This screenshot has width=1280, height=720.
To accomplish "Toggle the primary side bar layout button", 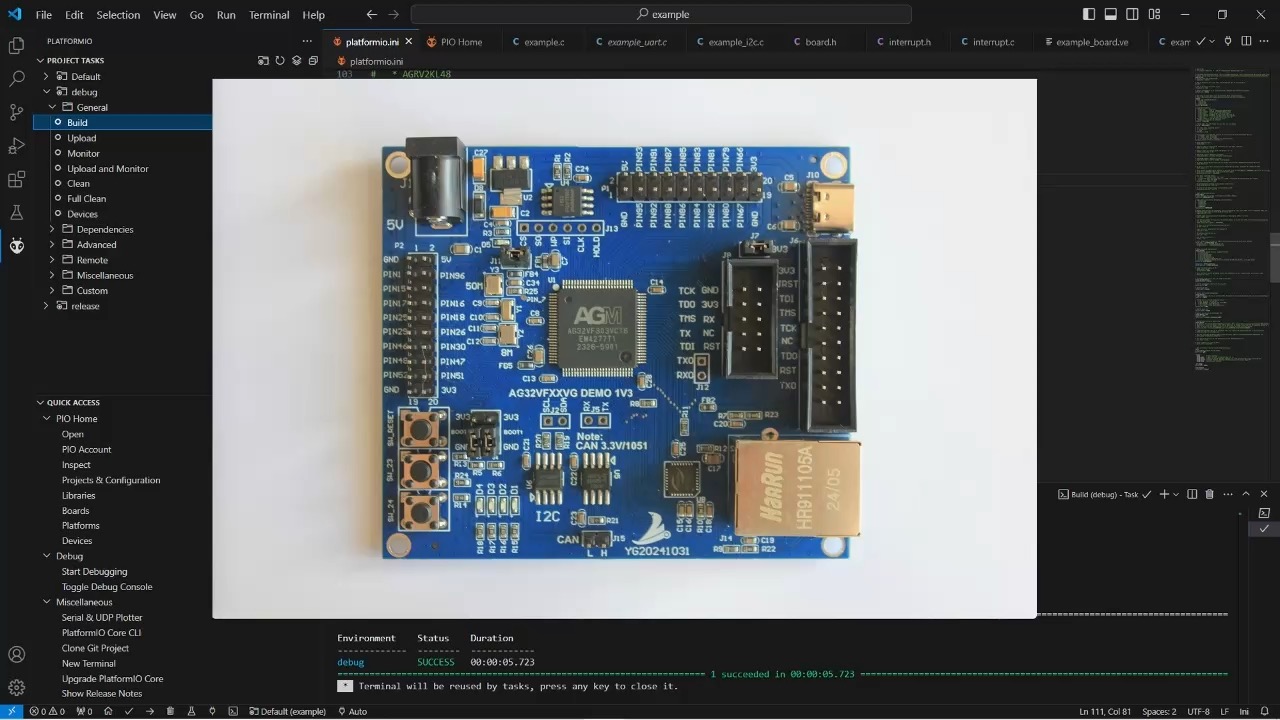I will tap(1089, 14).
